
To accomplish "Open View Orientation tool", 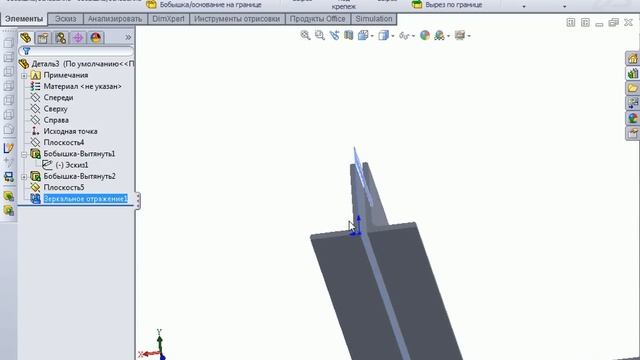I will tap(363, 36).
